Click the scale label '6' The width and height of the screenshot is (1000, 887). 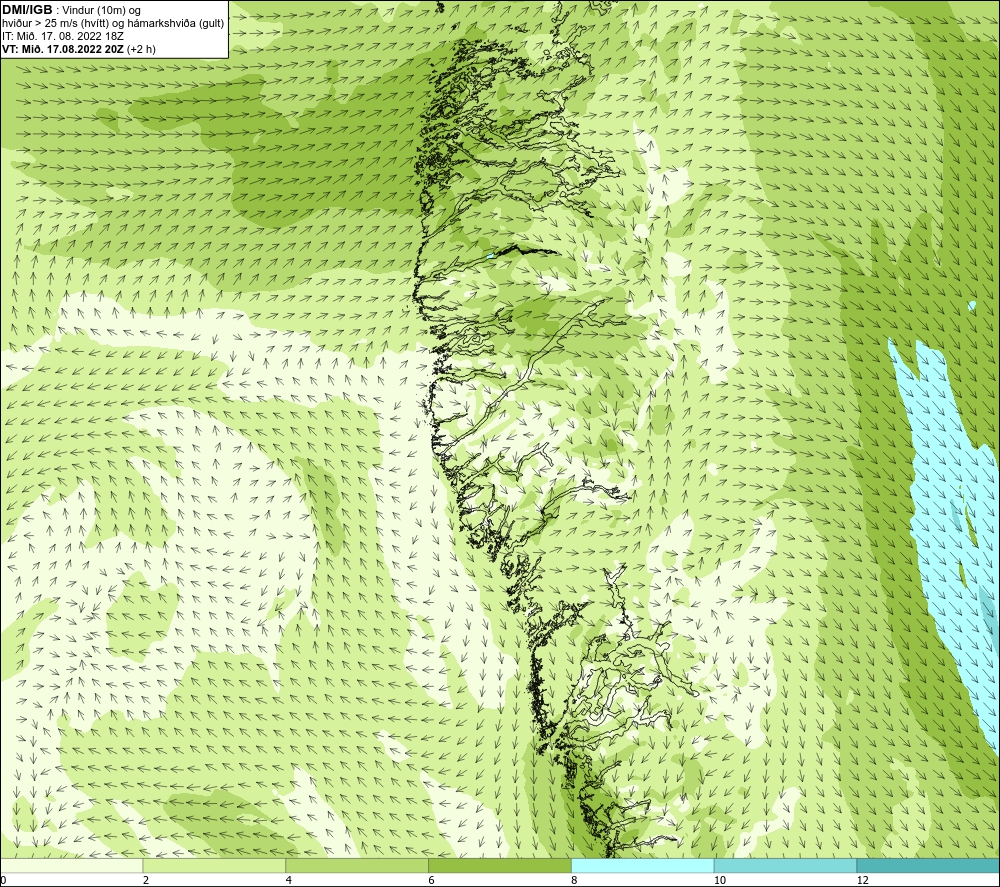coord(432,881)
